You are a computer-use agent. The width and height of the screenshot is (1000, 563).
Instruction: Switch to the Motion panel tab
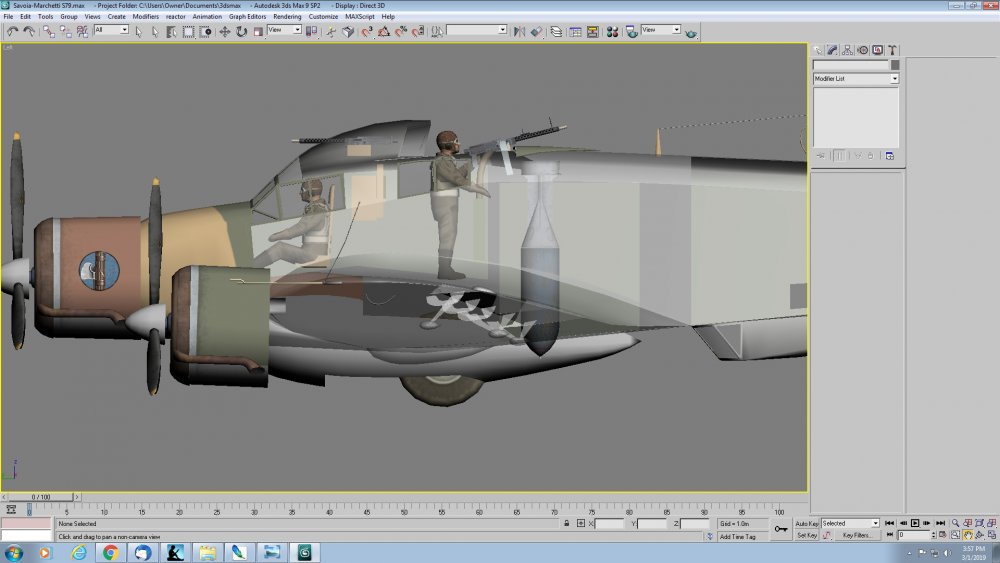862,50
